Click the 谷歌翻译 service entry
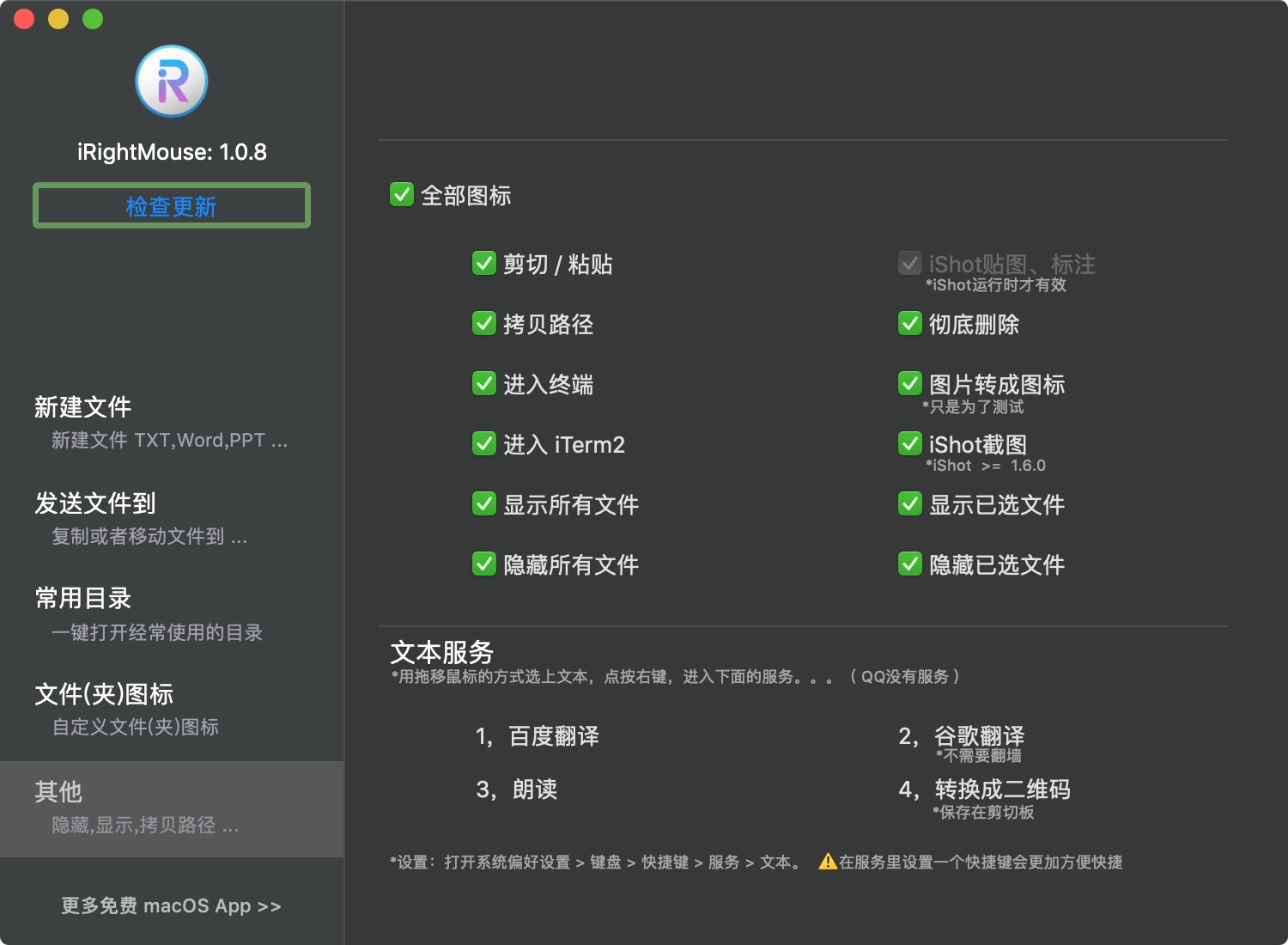 (962, 736)
